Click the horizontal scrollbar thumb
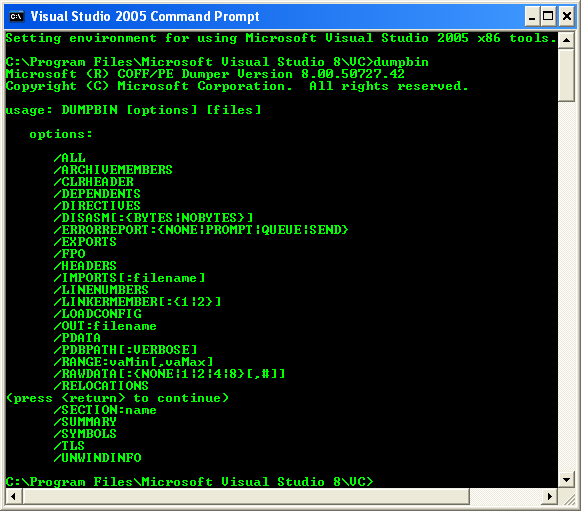The image size is (581, 511). click(246, 496)
